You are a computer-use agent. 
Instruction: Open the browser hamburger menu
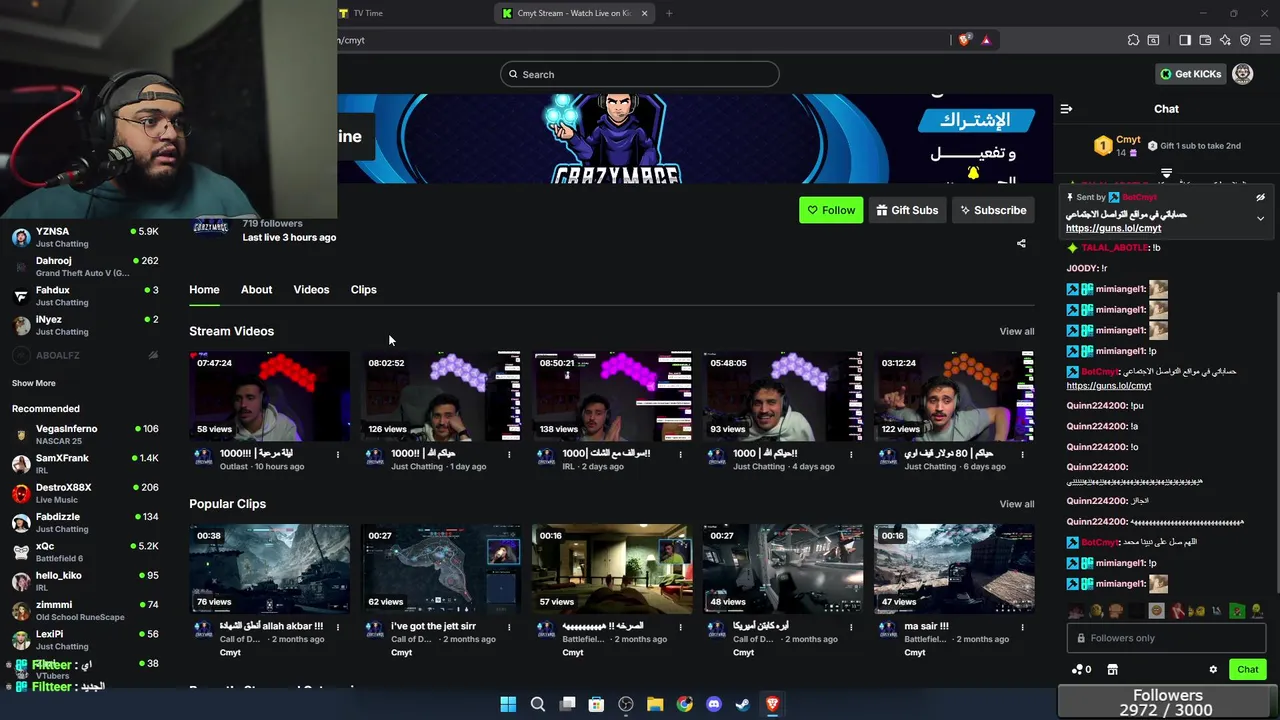coord(1265,40)
